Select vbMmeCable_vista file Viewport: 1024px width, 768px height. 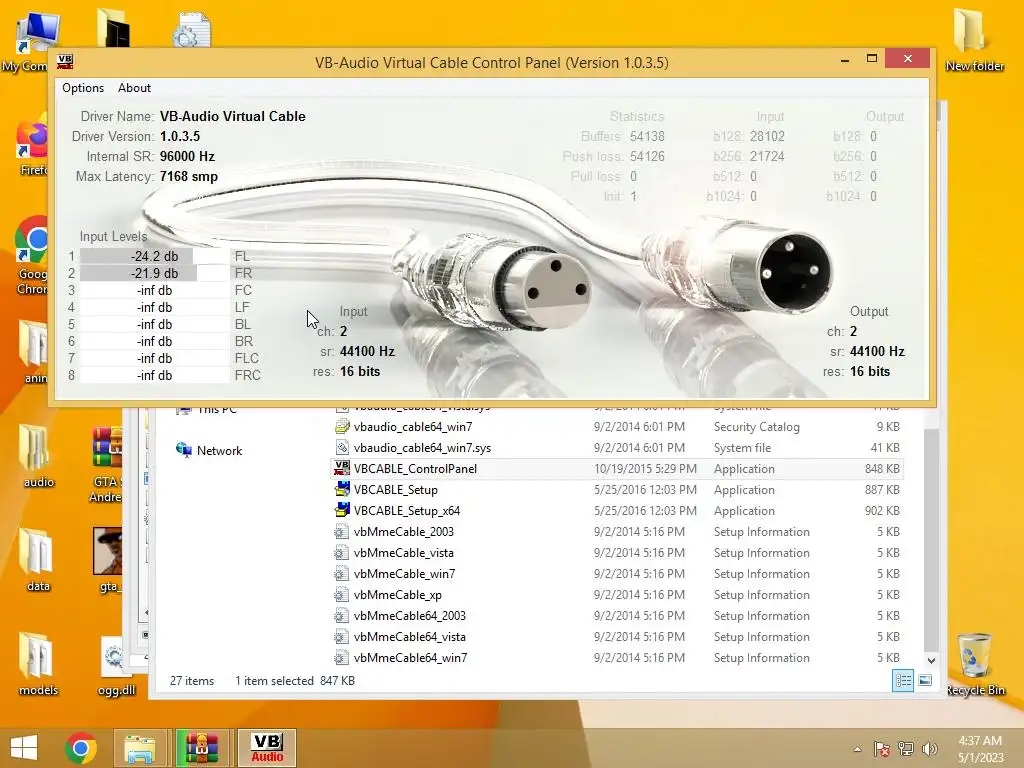coord(617,552)
